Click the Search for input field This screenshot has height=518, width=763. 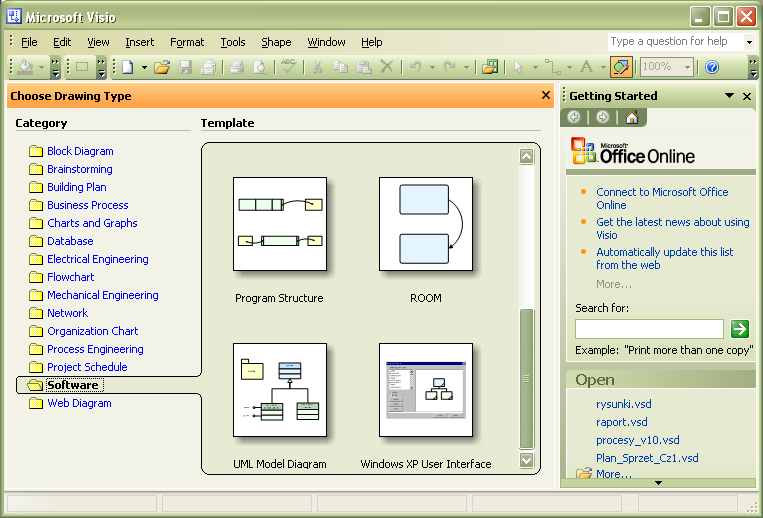point(649,329)
